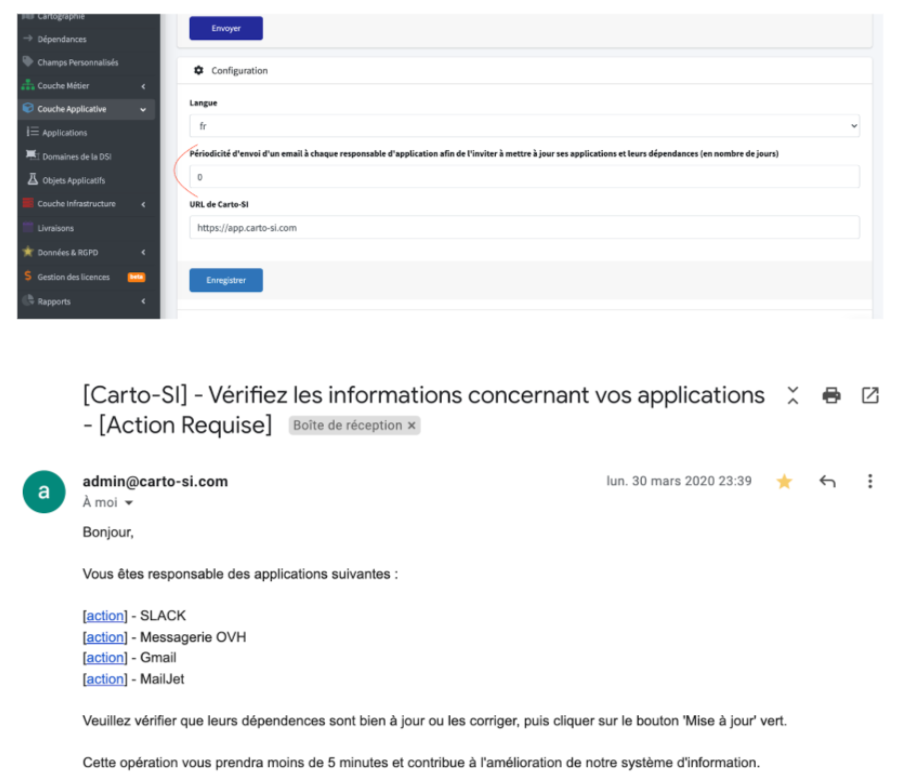Toggle the star on the email
The height and width of the screenshot is (773, 900).
click(784, 481)
